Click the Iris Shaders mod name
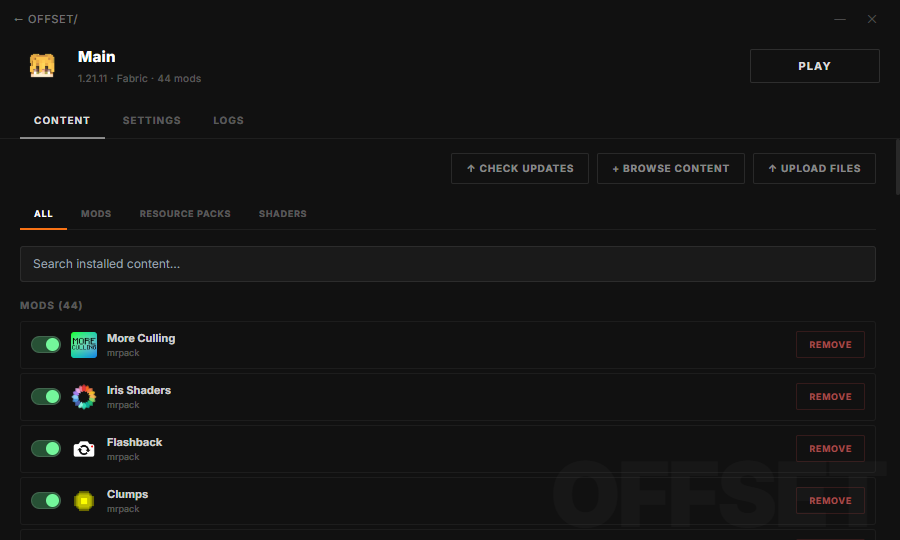This screenshot has width=900, height=540. click(139, 390)
